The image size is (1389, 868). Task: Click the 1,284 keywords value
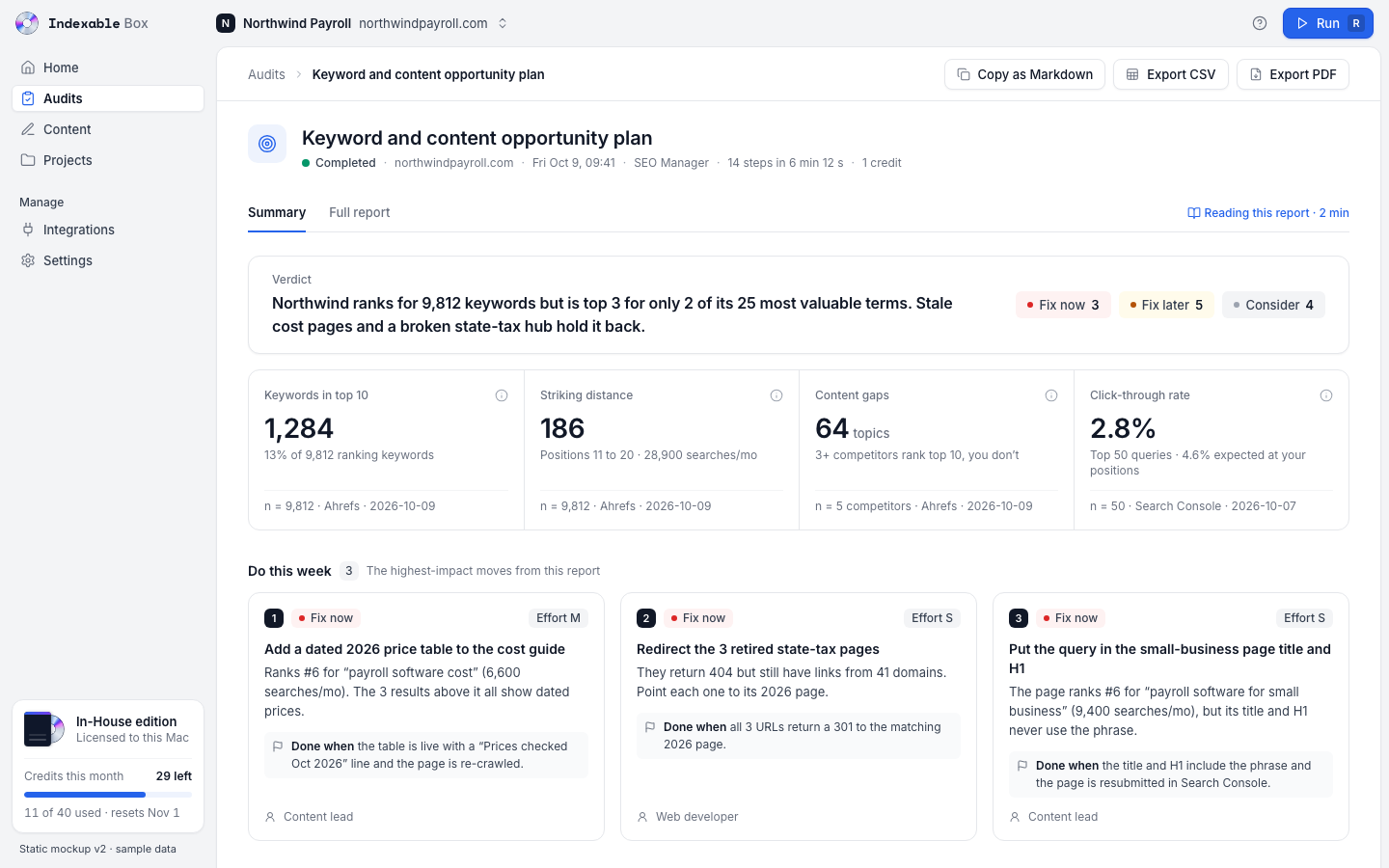[299, 428]
